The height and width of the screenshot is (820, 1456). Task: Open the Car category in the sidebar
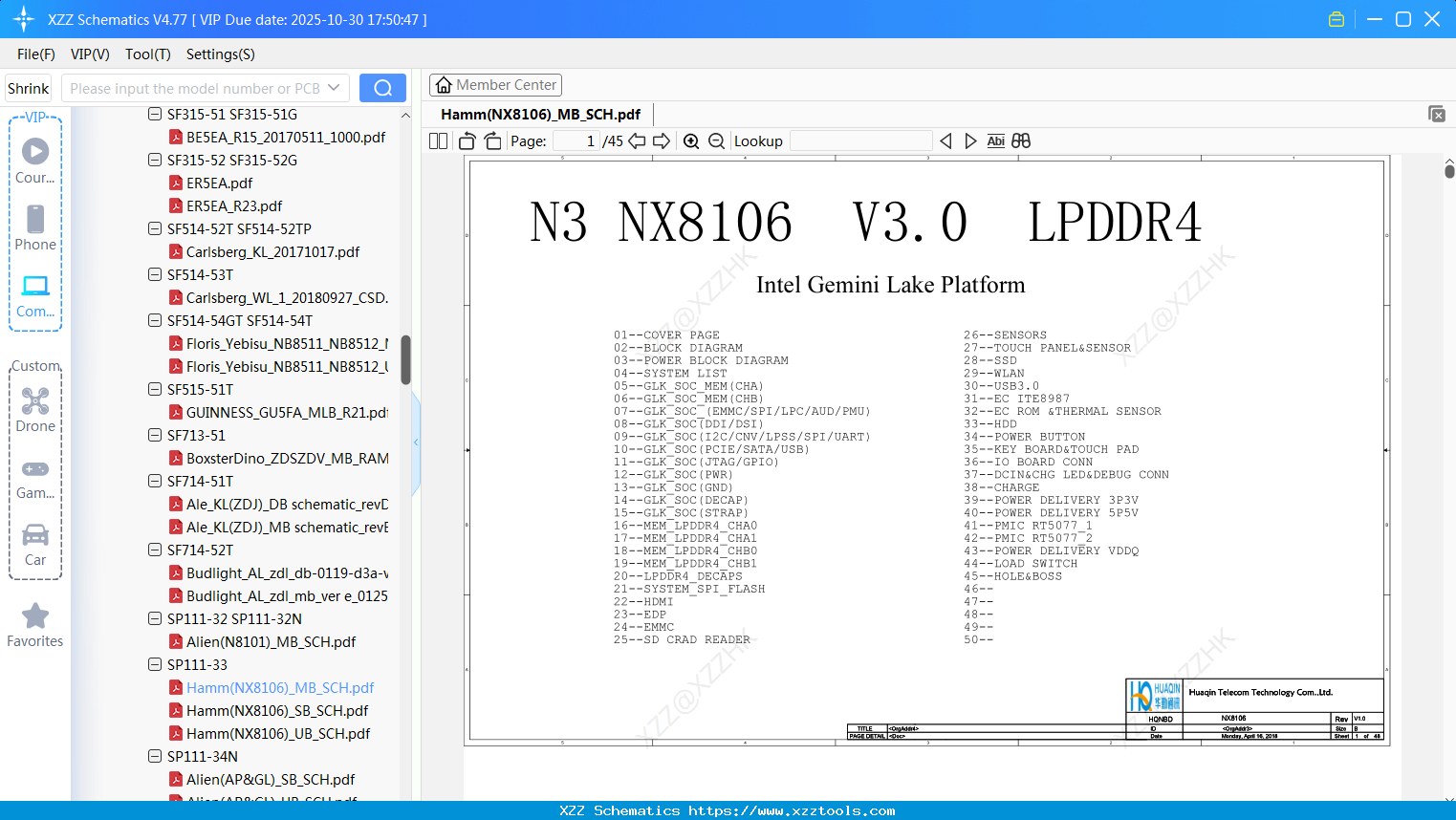35,545
